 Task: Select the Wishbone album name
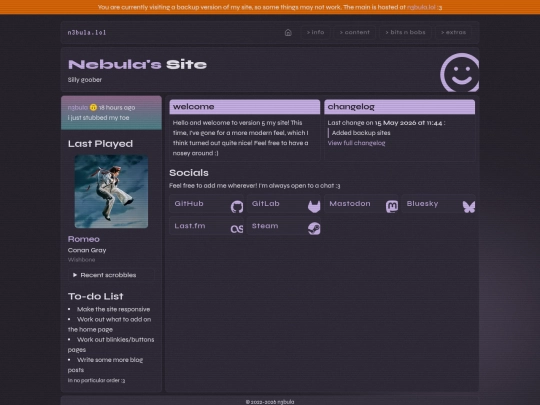81,260
